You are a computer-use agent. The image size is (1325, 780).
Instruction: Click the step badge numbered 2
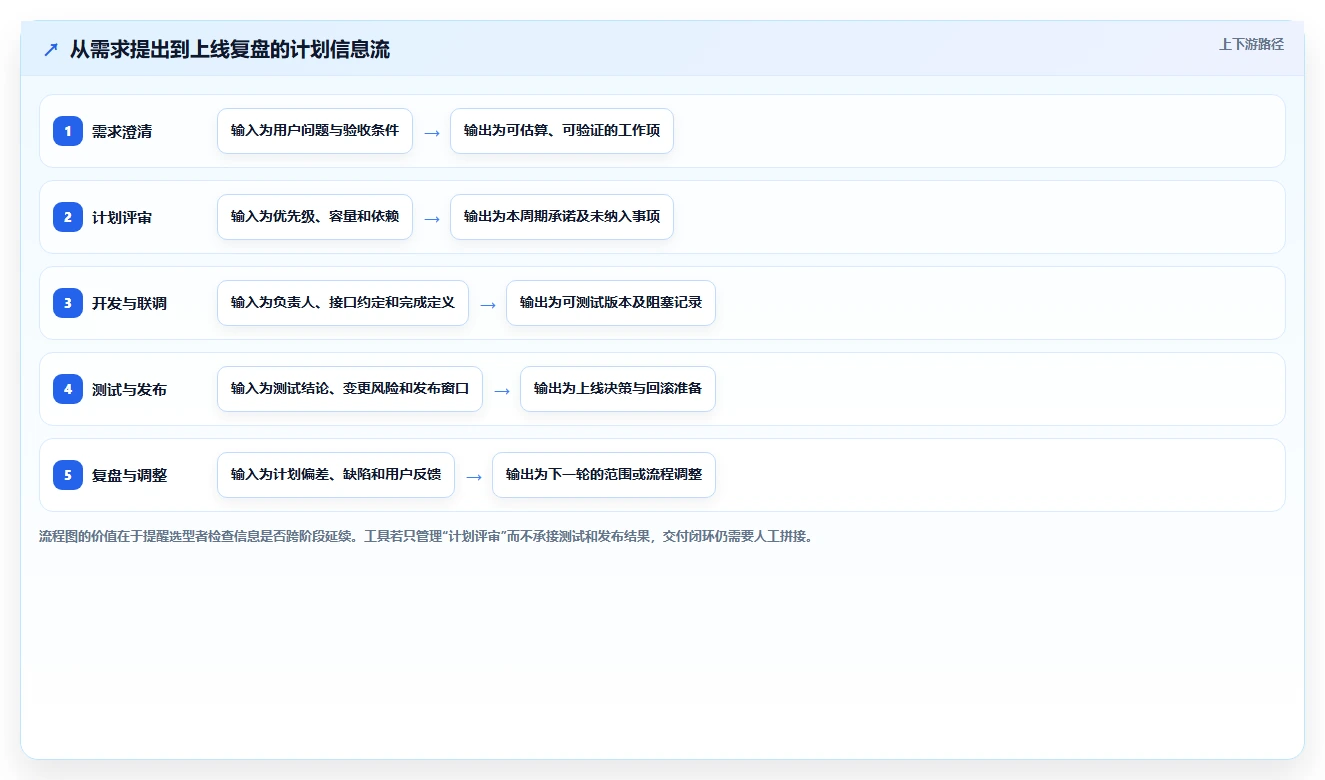68,217
